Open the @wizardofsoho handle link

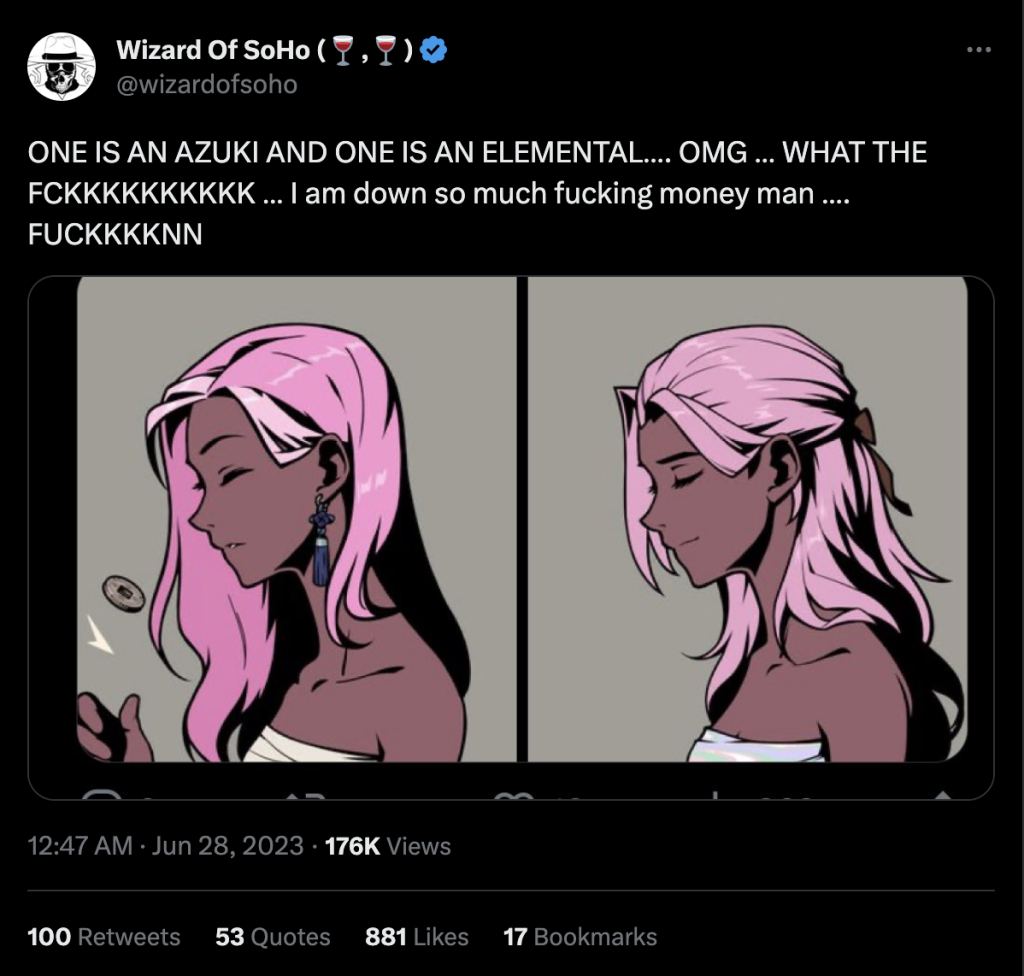(x=207, y=84)
